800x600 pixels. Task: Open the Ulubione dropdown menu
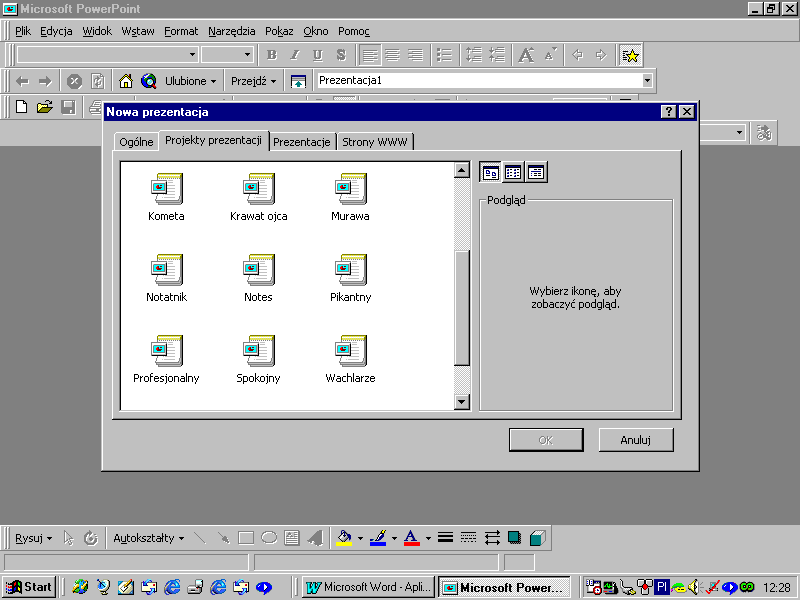click(191, 81)
